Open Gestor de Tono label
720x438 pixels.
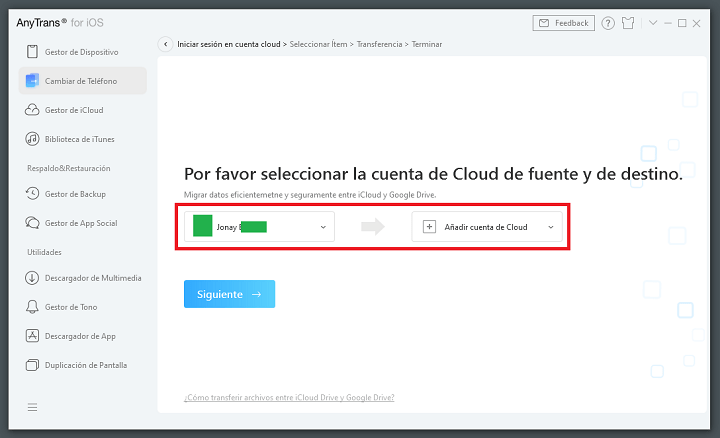pos(71,307)
